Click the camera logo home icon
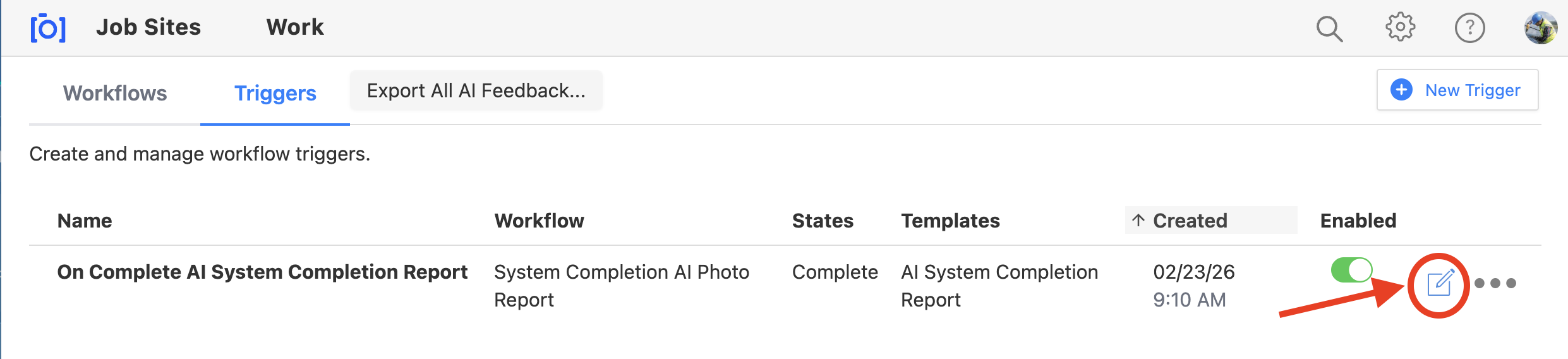The width and height of the screenshot is (1568, 359). point(48,28)
